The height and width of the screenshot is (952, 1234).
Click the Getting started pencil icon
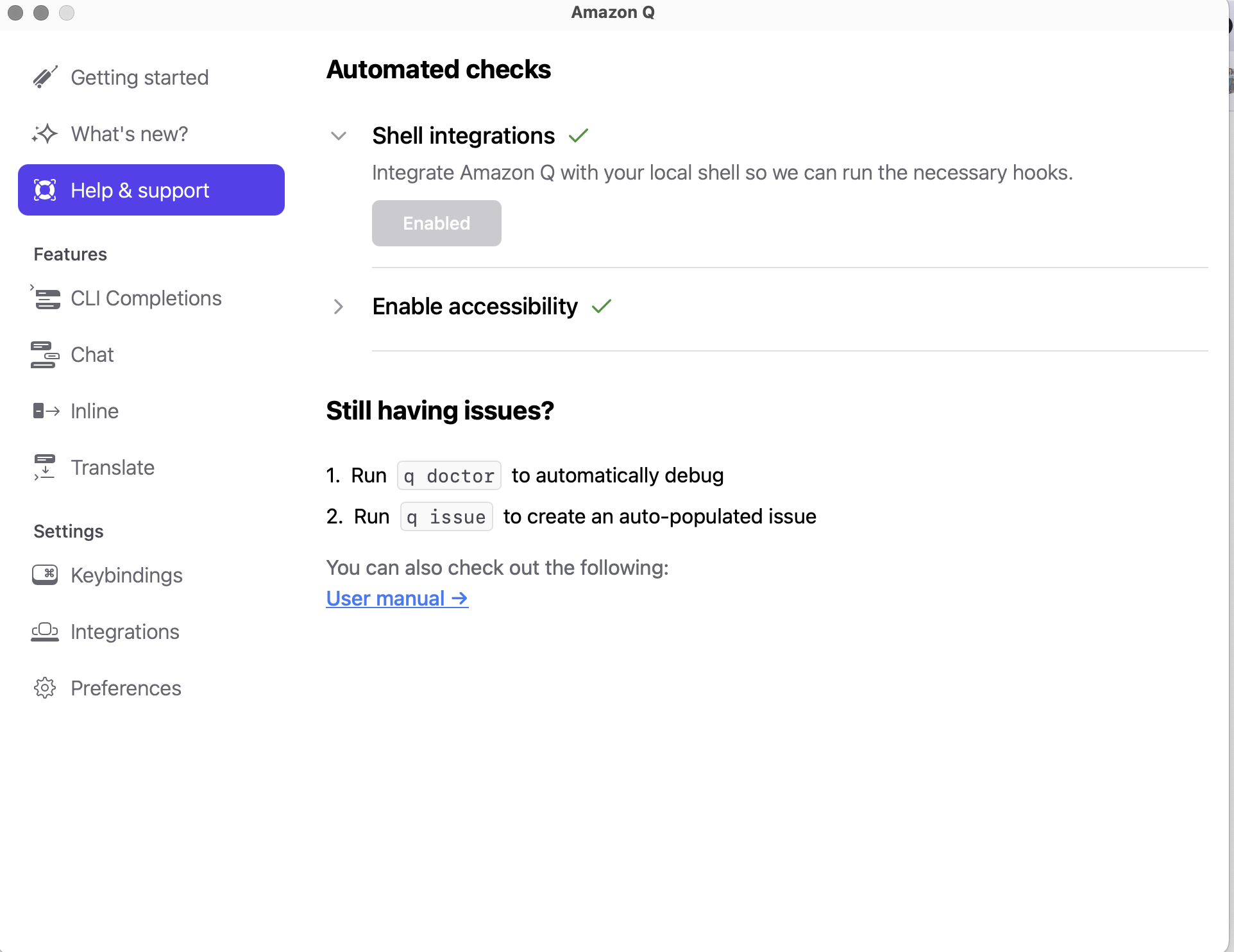[x=45, y=78]
